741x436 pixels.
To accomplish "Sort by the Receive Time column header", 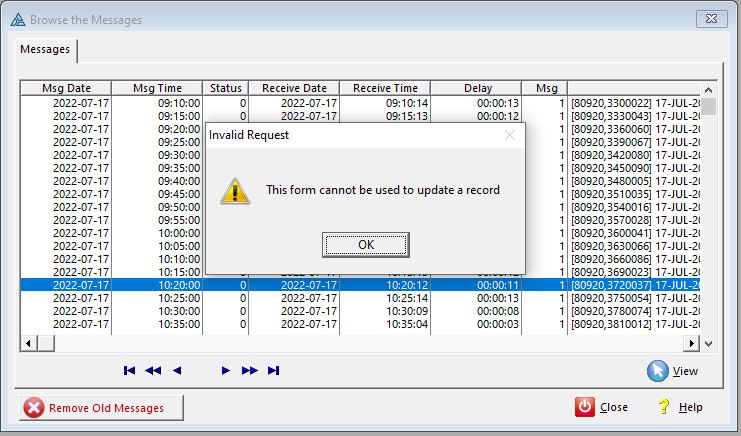I will (385, 88).
